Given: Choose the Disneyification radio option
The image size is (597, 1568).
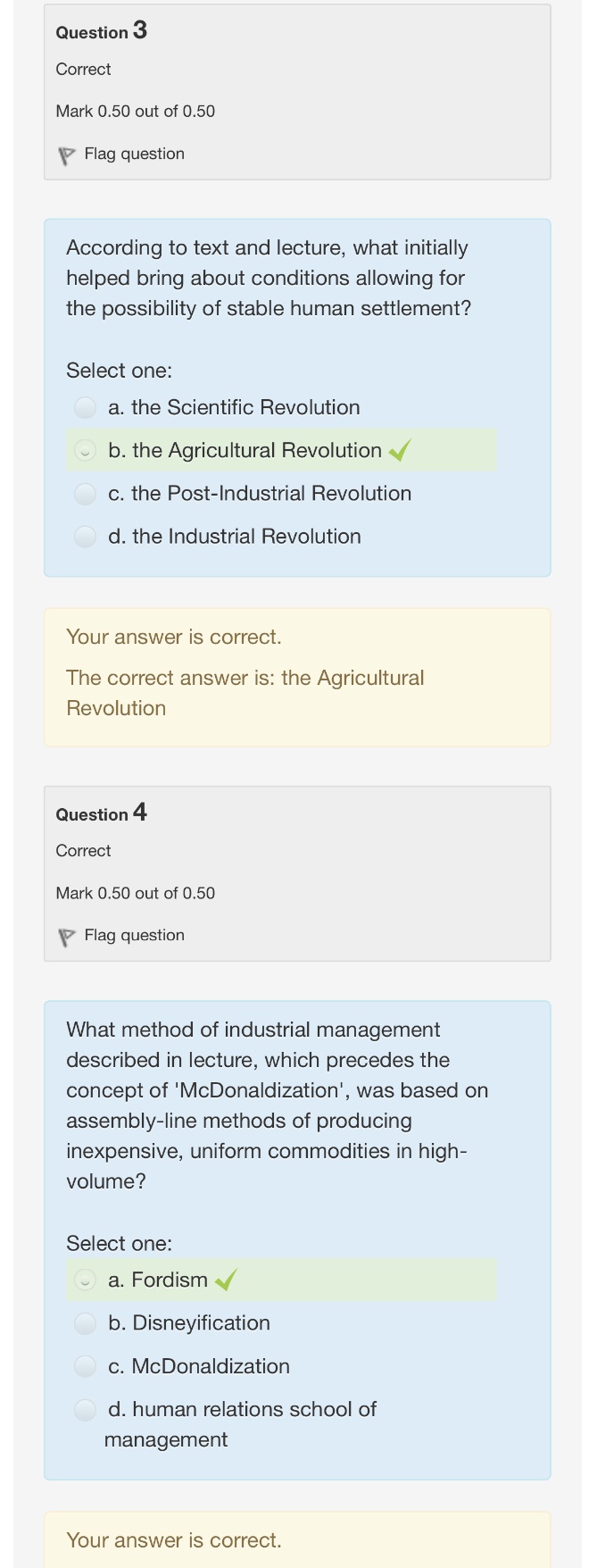Looking at the screenshot, I should click(85, 1323).
